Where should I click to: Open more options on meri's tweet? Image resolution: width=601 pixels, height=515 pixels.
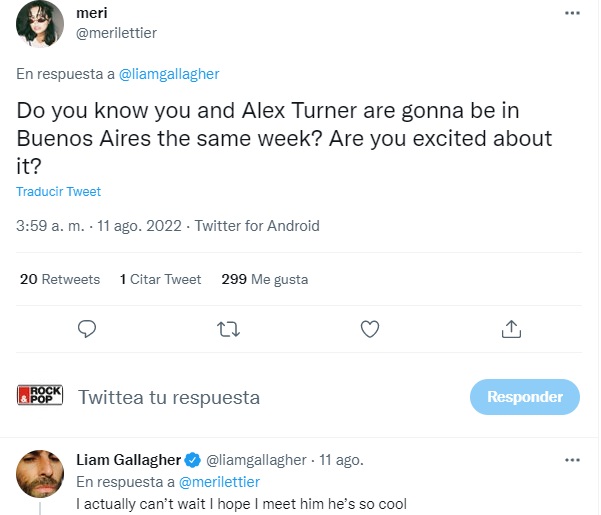point(572,13)
